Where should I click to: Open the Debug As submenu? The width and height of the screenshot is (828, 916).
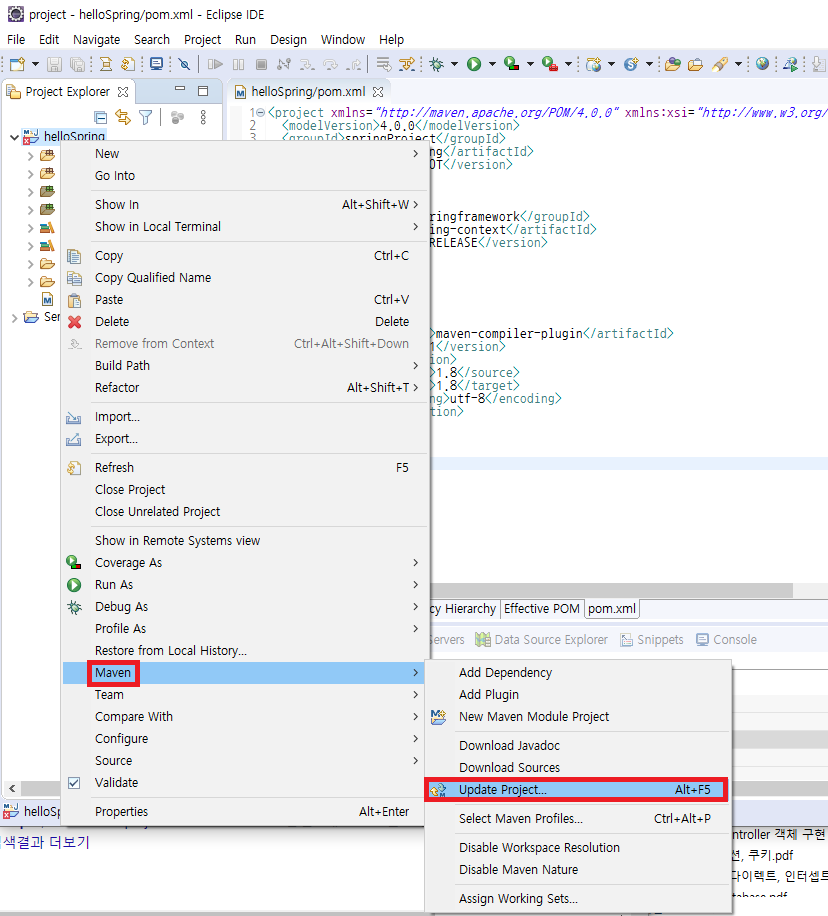click(x=245, y=607)
